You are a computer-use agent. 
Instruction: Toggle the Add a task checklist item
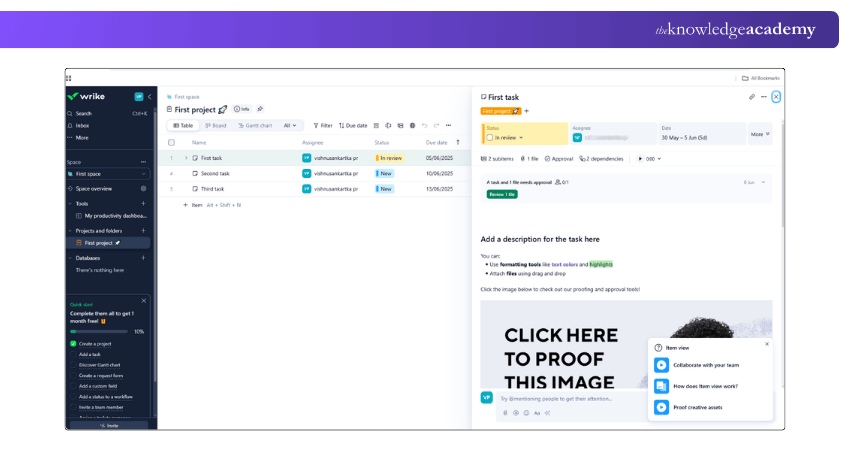pos(73,355)
